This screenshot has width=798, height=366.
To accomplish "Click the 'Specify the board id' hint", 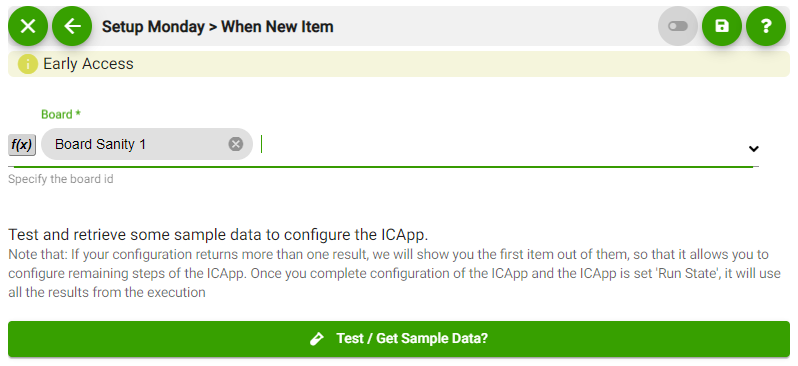I will click(x=61, y=179).
